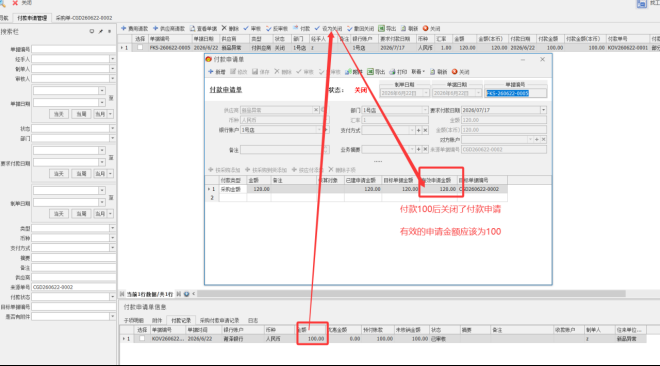Click 审核 in the main list toolbar
Screen dimensions: 660x366
(252, 28)
